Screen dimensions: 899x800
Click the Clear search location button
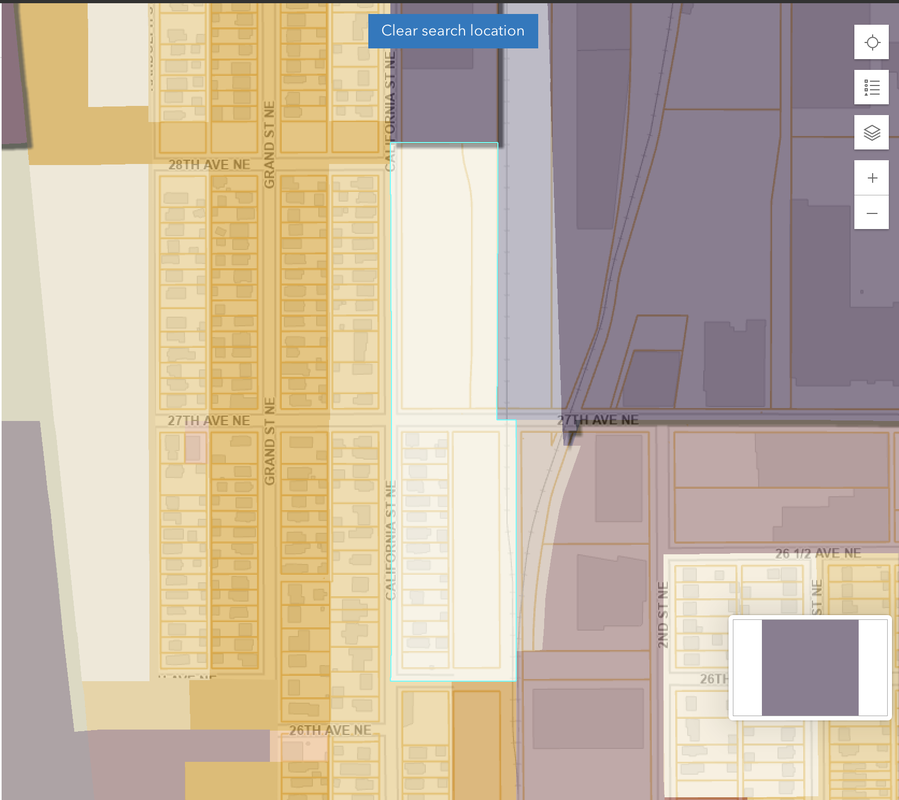pyautogui.click(x=452, y=31)
